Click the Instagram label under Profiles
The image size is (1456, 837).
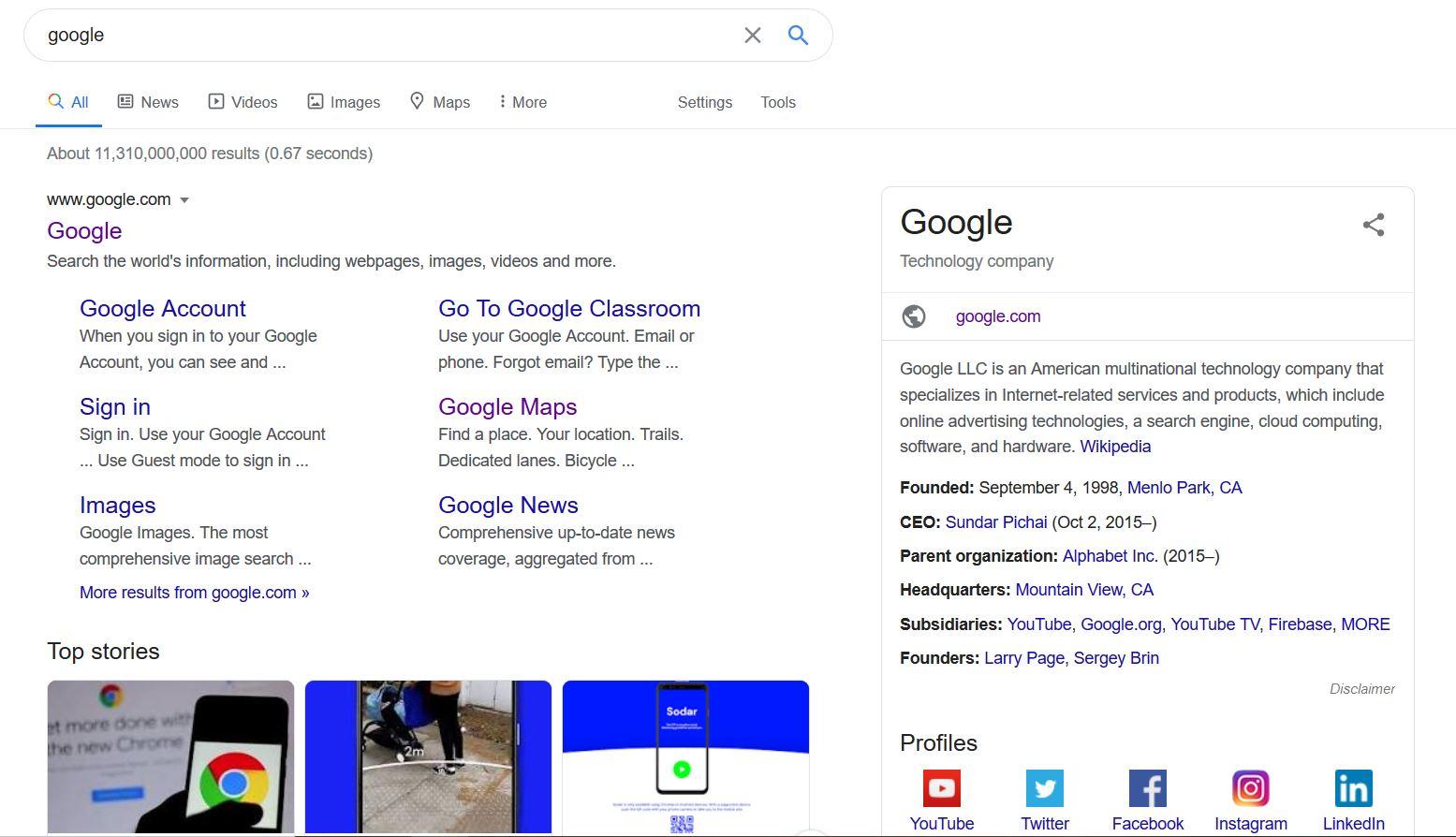coord(1251,824)
